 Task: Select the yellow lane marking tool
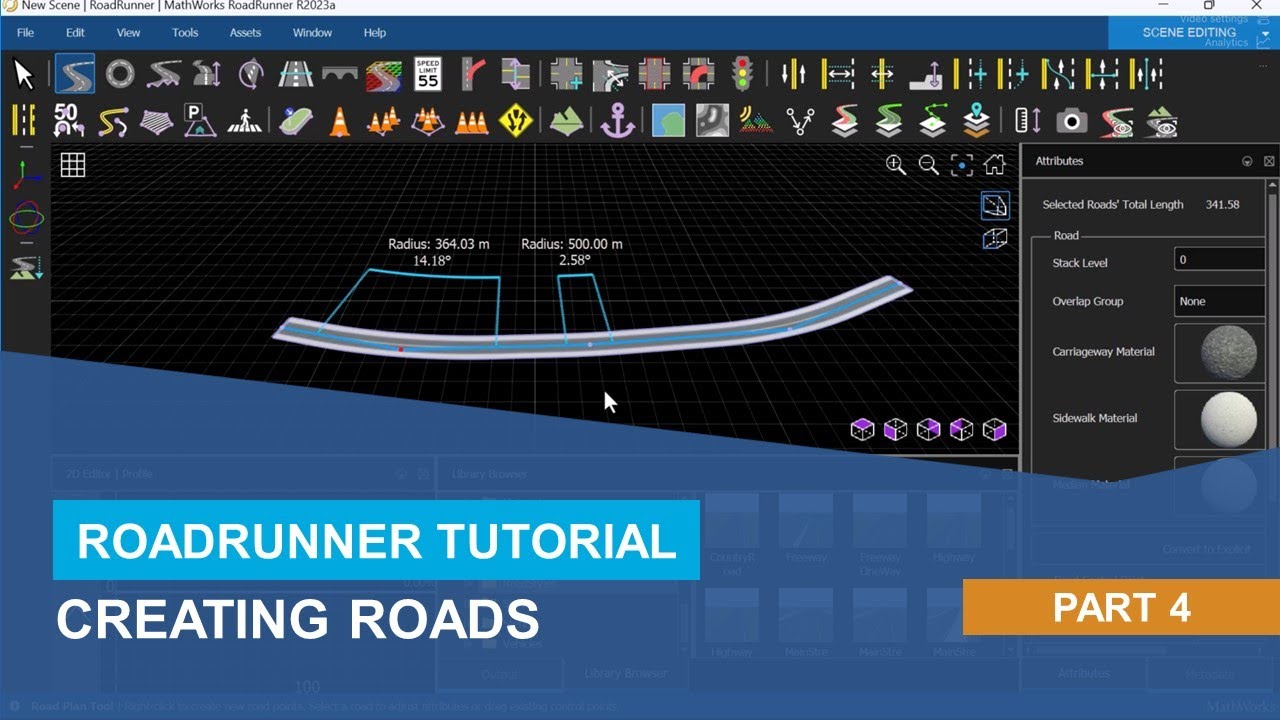click(22, 122)
